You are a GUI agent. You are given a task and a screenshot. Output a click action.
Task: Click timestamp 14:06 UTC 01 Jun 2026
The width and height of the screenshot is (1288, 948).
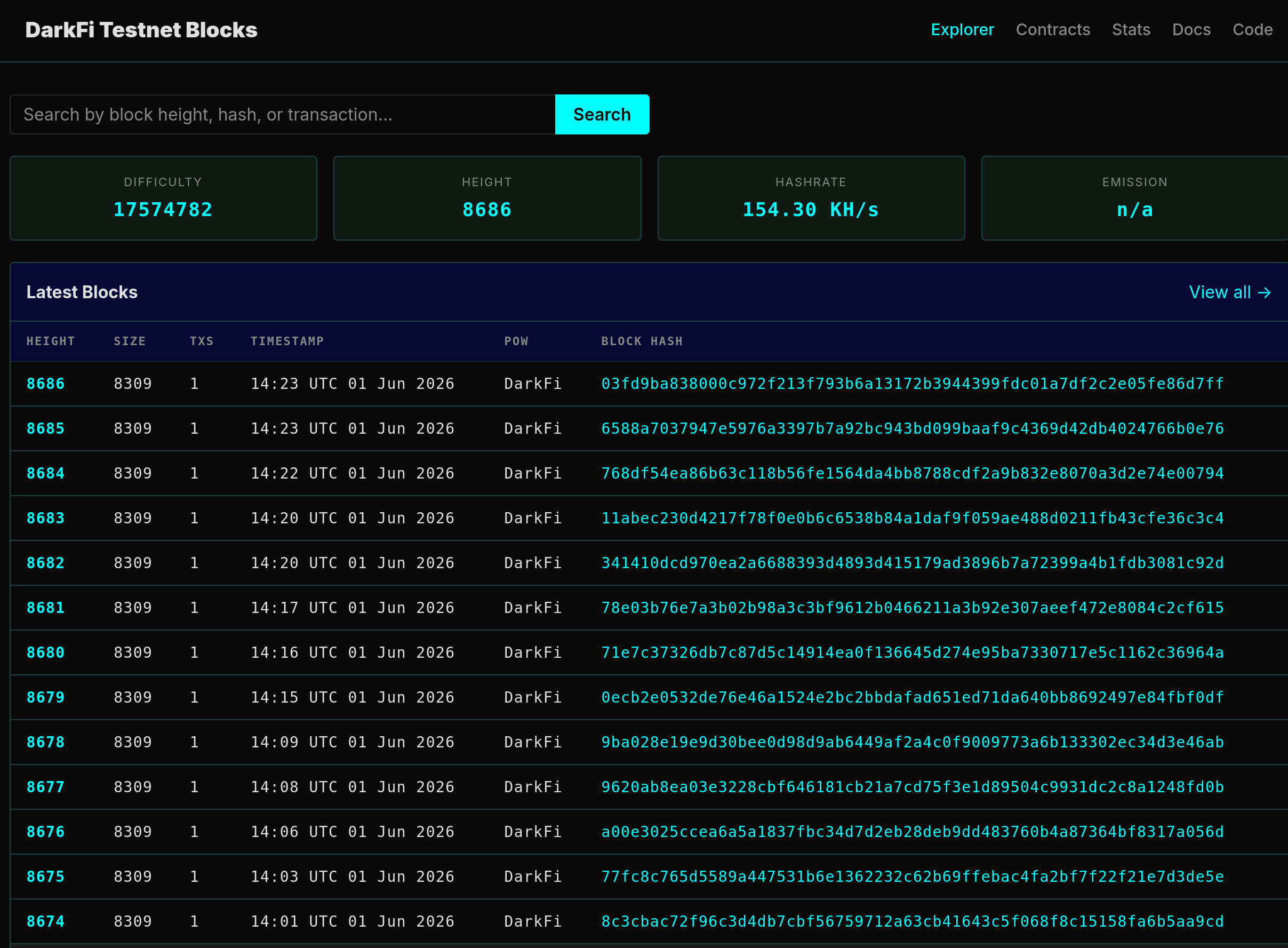352,832
